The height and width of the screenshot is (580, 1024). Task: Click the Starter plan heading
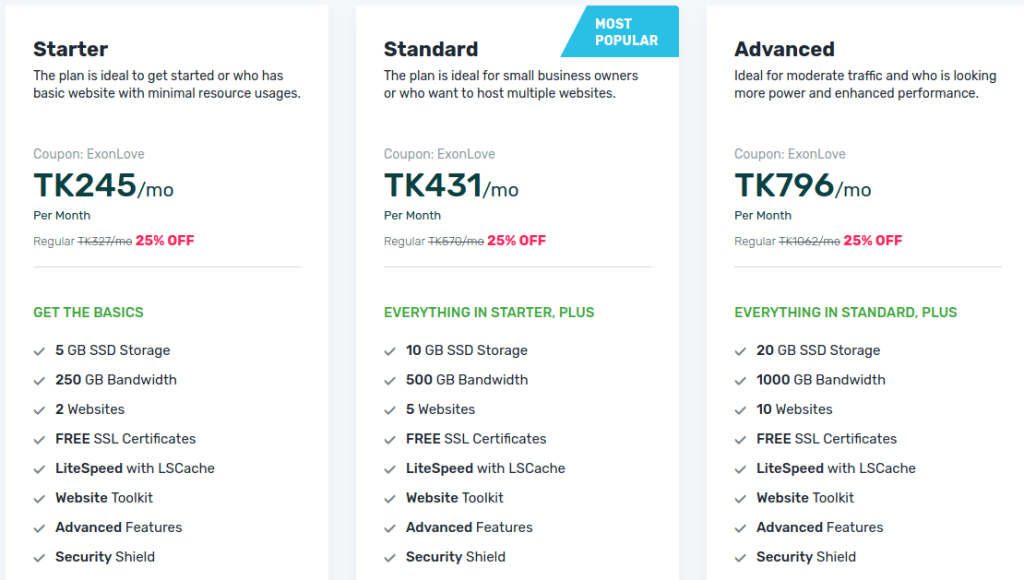pyautogui.click(x=70, y=48)
